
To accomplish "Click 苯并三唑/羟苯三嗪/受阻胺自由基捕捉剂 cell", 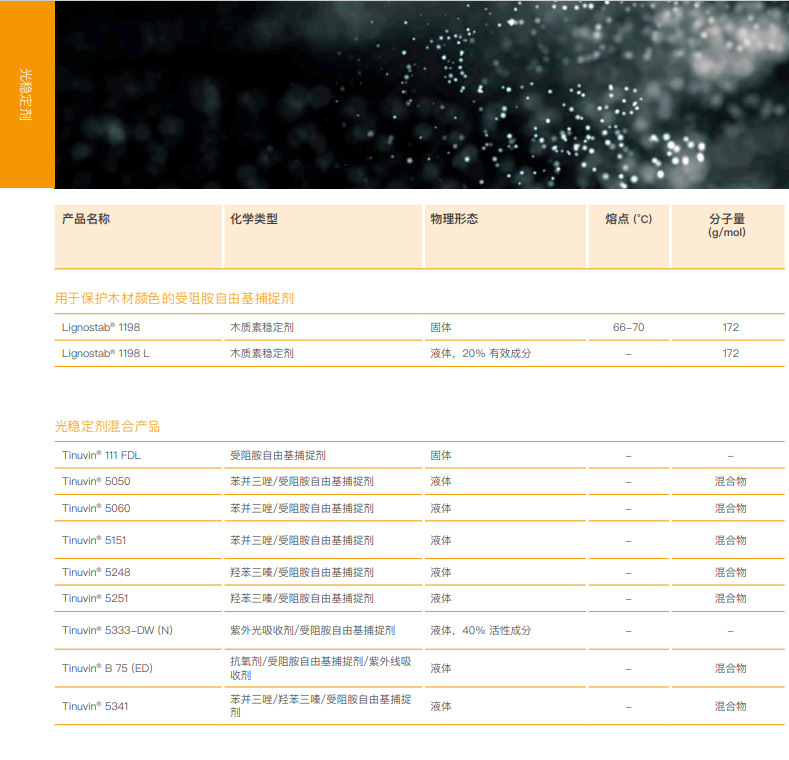I will 321,706.
